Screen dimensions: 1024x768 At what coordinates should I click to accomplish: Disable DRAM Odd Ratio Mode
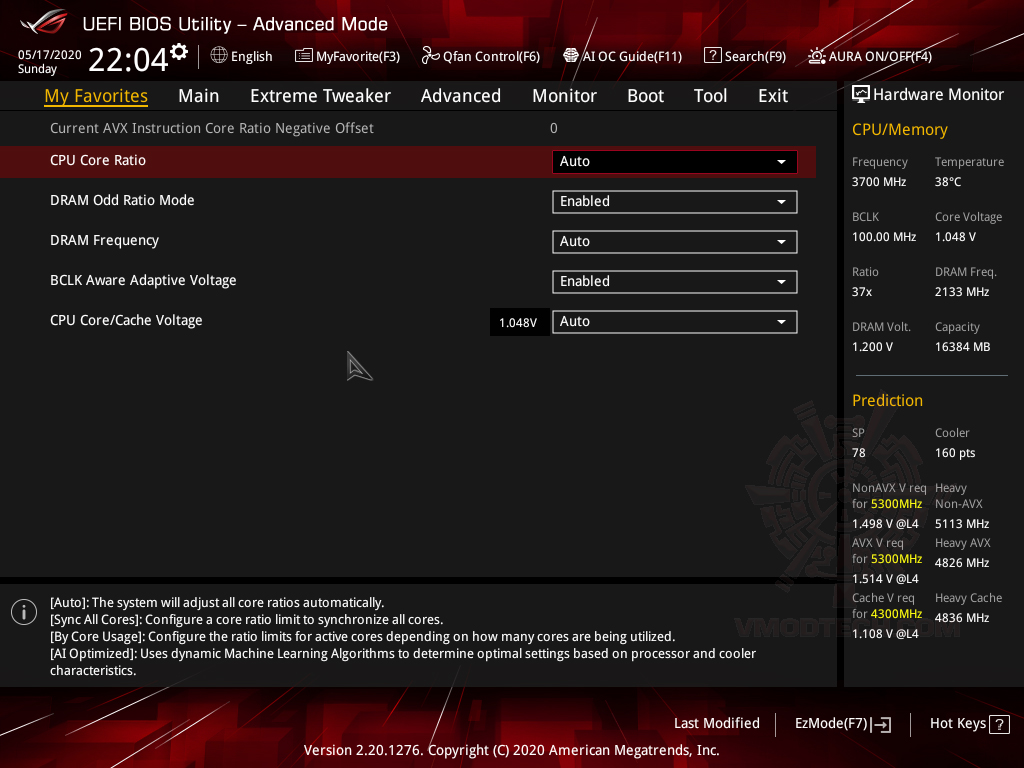(x=674, y=201)
